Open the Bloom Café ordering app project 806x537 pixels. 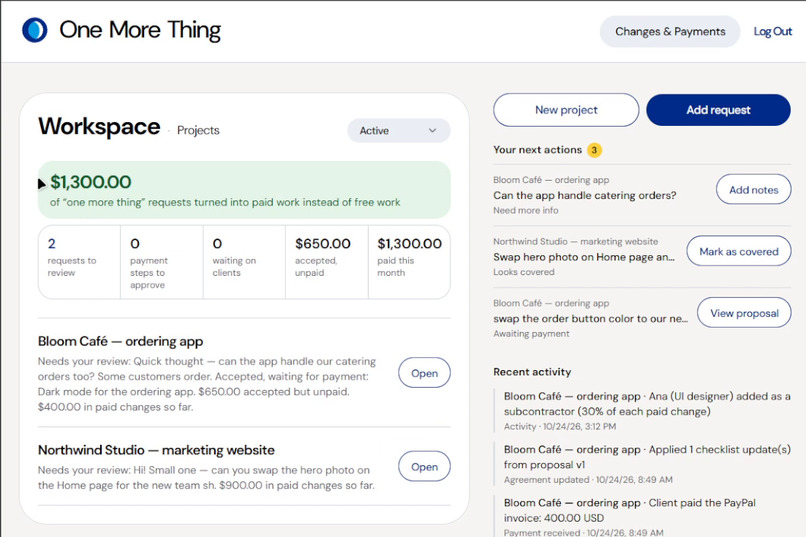tap(424, 373)
